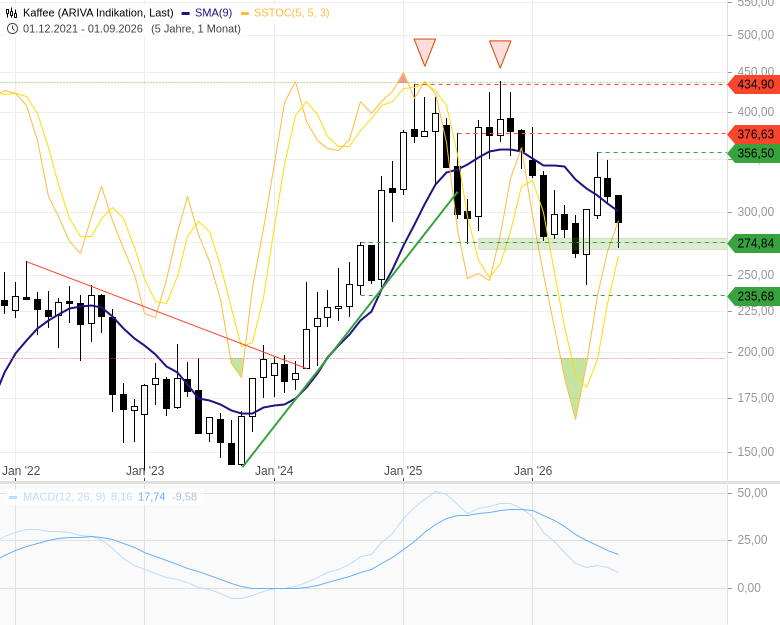Click the left red down-triangle signal marker
The image size is (780, 625).
click(x=425, y=52)
